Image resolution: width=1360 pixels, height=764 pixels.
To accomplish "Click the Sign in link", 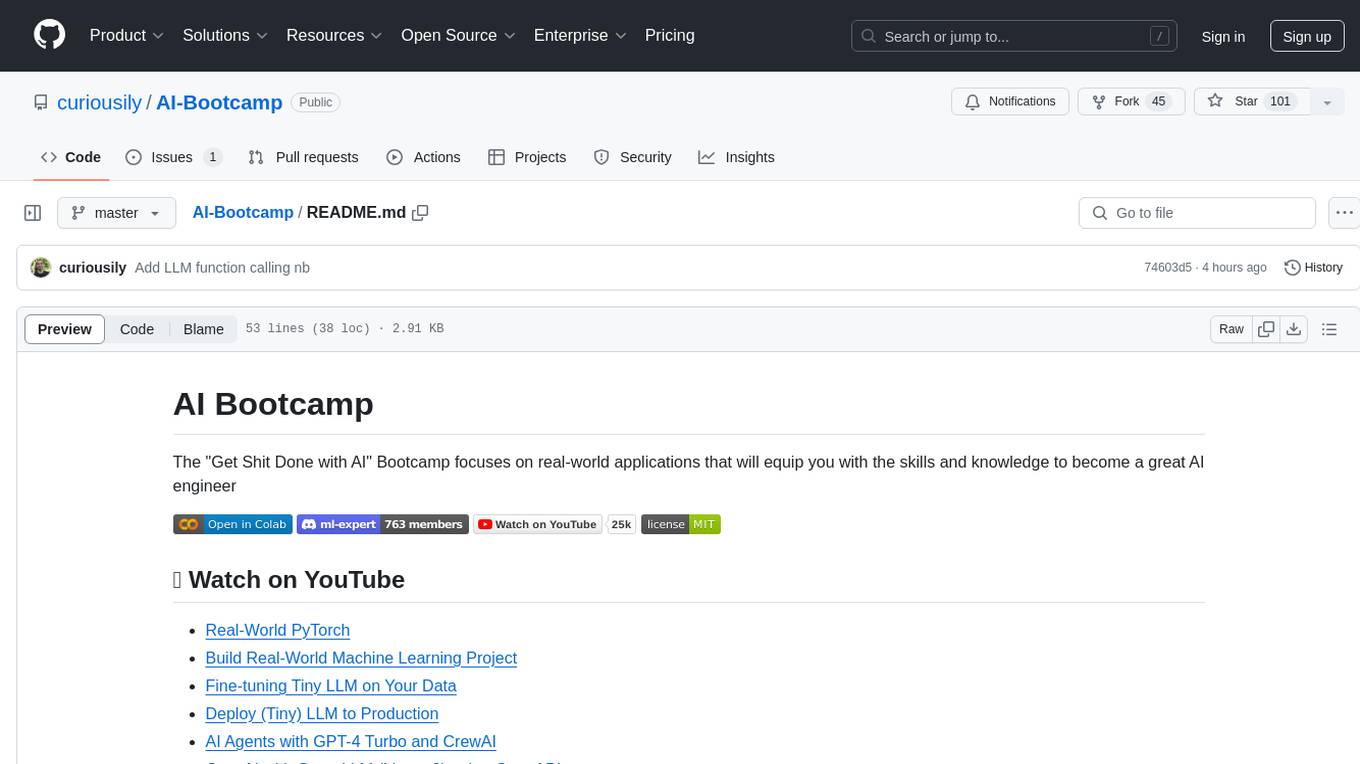I will pos(1223,37).
